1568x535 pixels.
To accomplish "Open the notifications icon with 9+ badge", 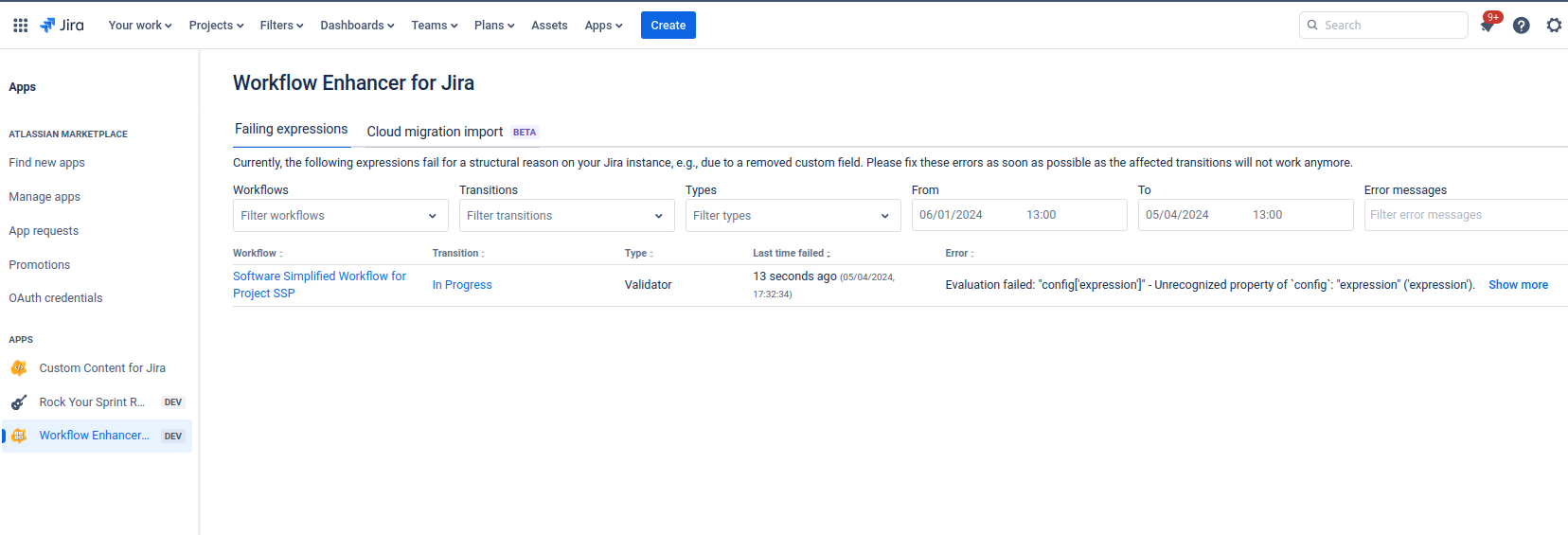I will (x=1487, y=26).
